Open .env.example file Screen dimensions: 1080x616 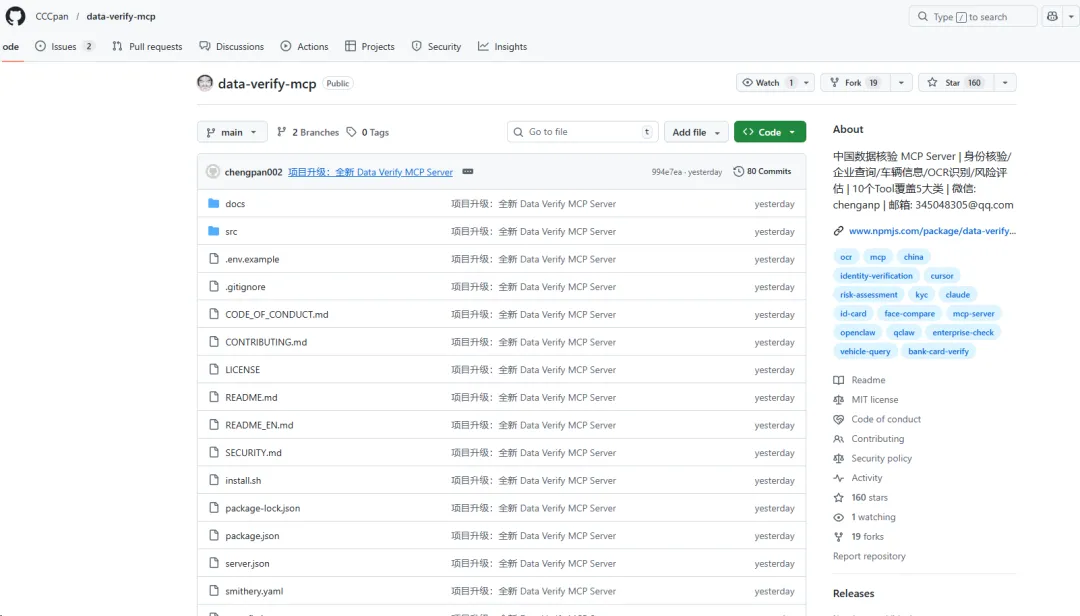point(252,259)
